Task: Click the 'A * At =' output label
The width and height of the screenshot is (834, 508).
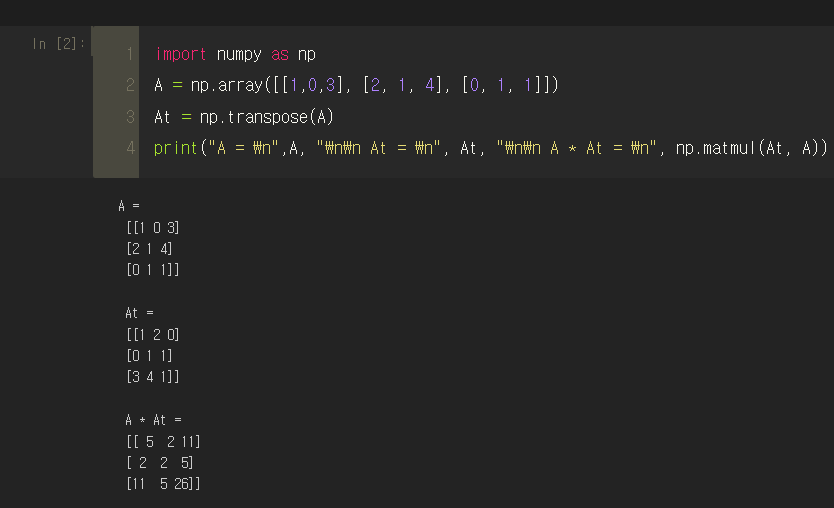Action: [154, 420]
